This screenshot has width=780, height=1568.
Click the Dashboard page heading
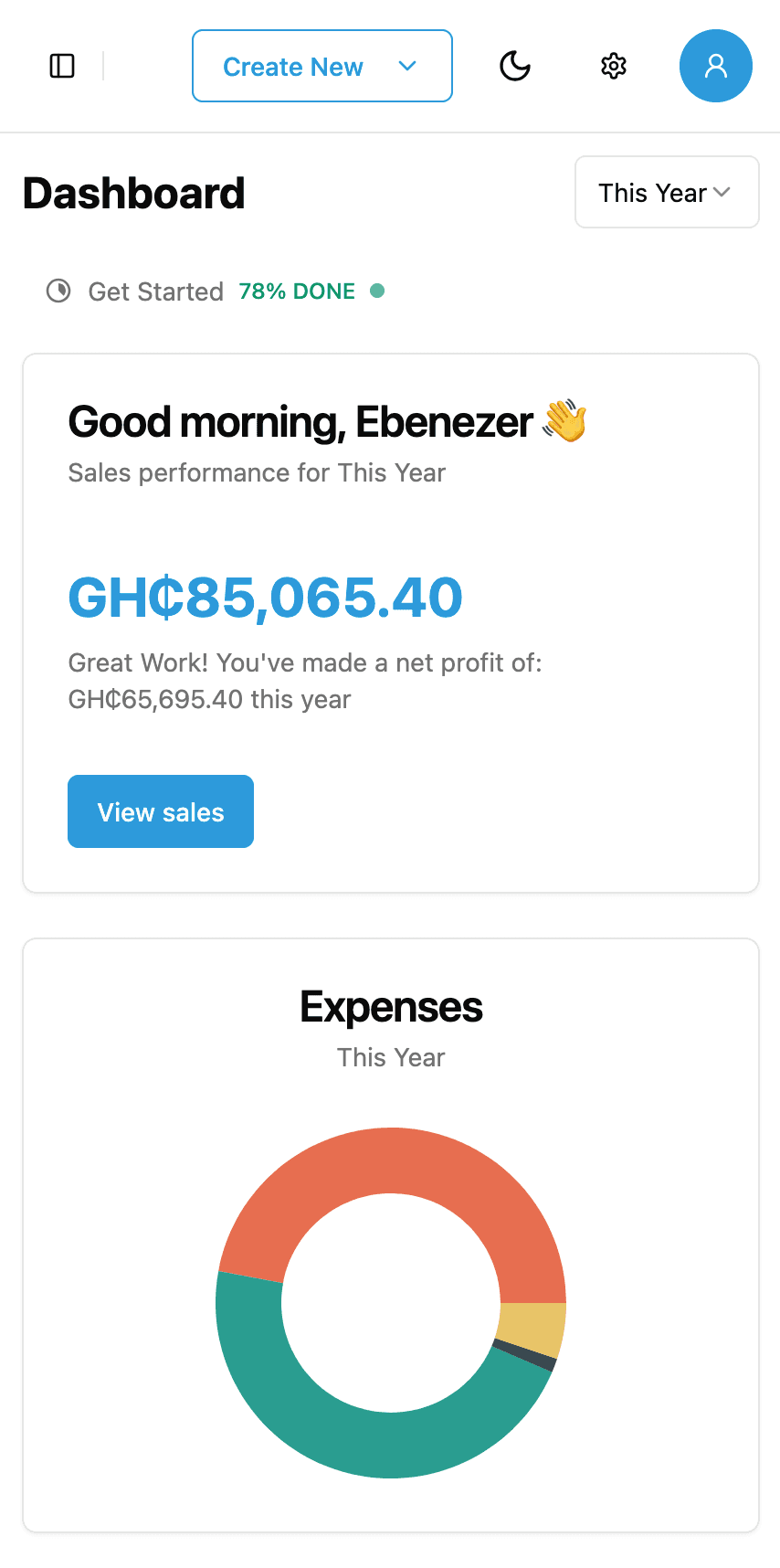(134, 194)
